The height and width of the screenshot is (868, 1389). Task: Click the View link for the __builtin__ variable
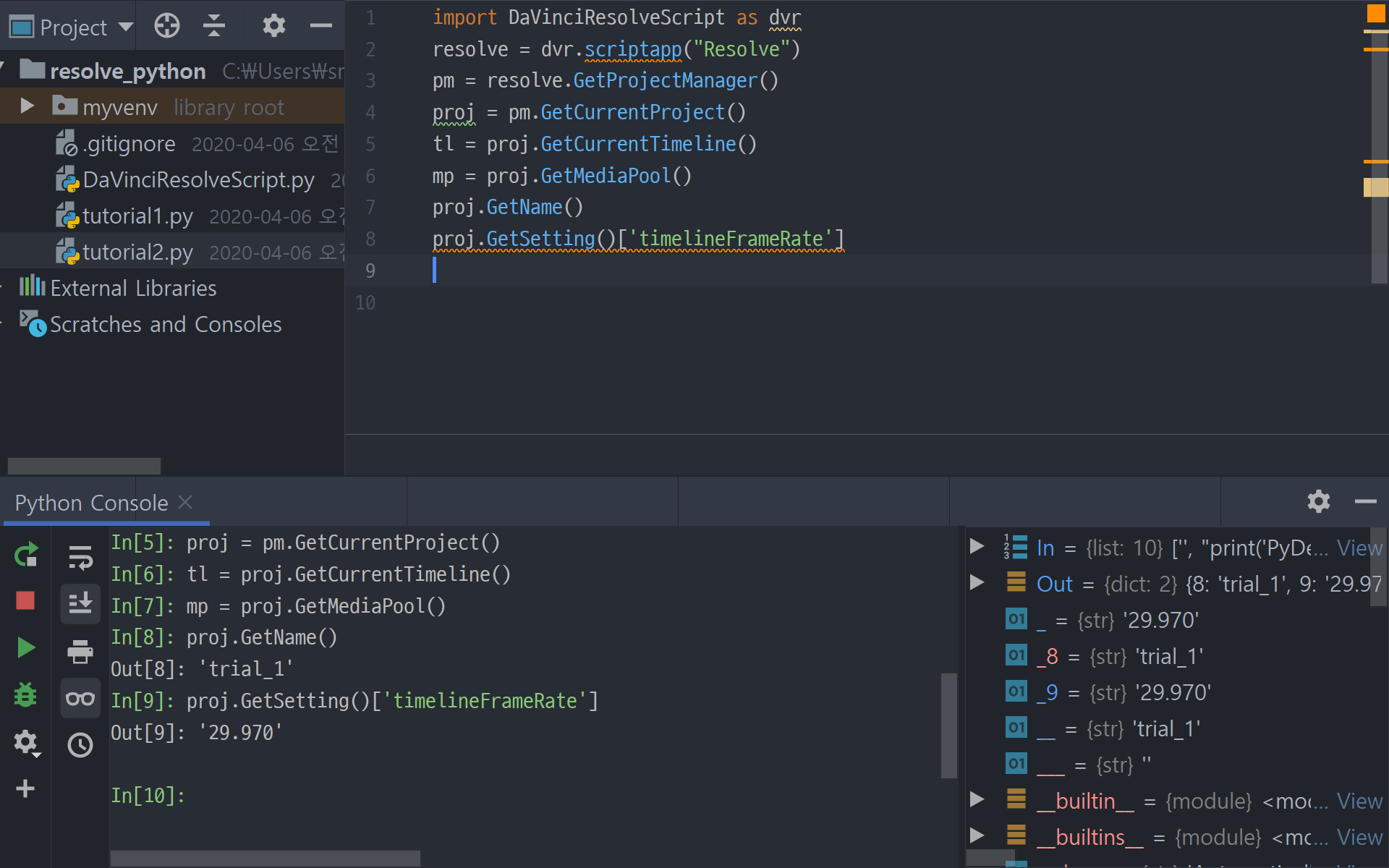pyautogui.click(x=1359, y=801)
